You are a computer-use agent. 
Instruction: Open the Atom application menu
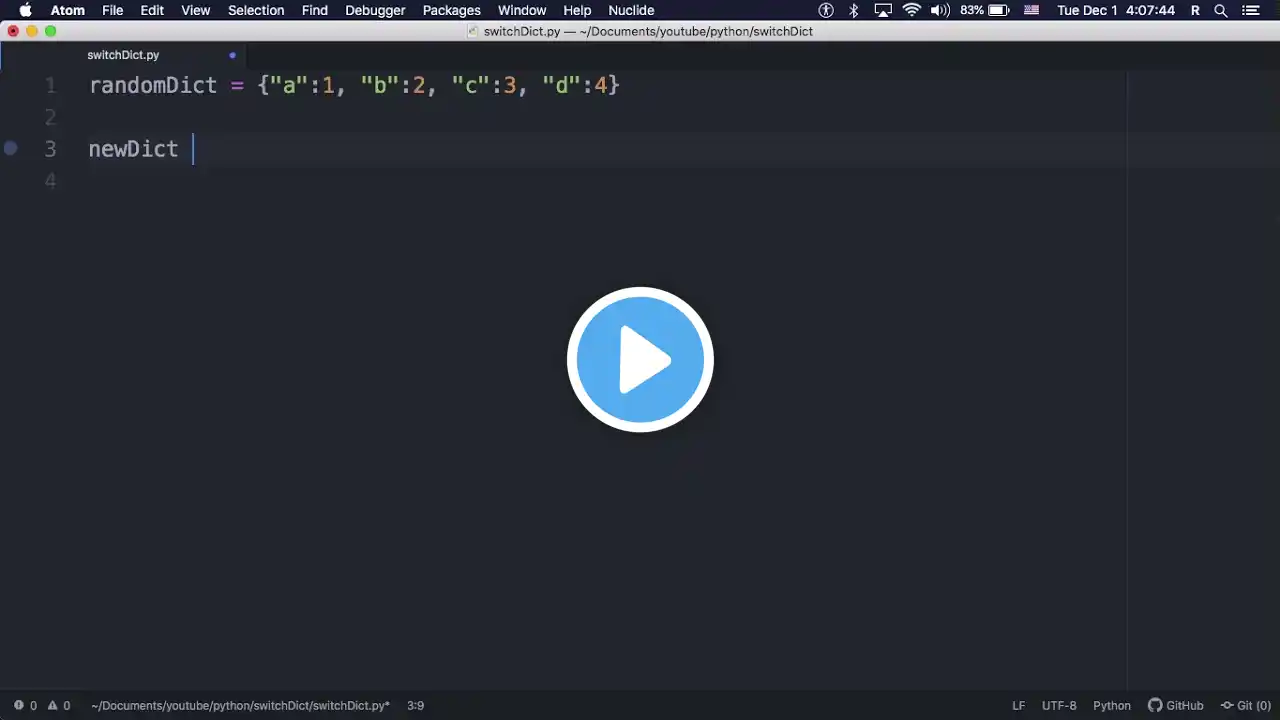68,10
